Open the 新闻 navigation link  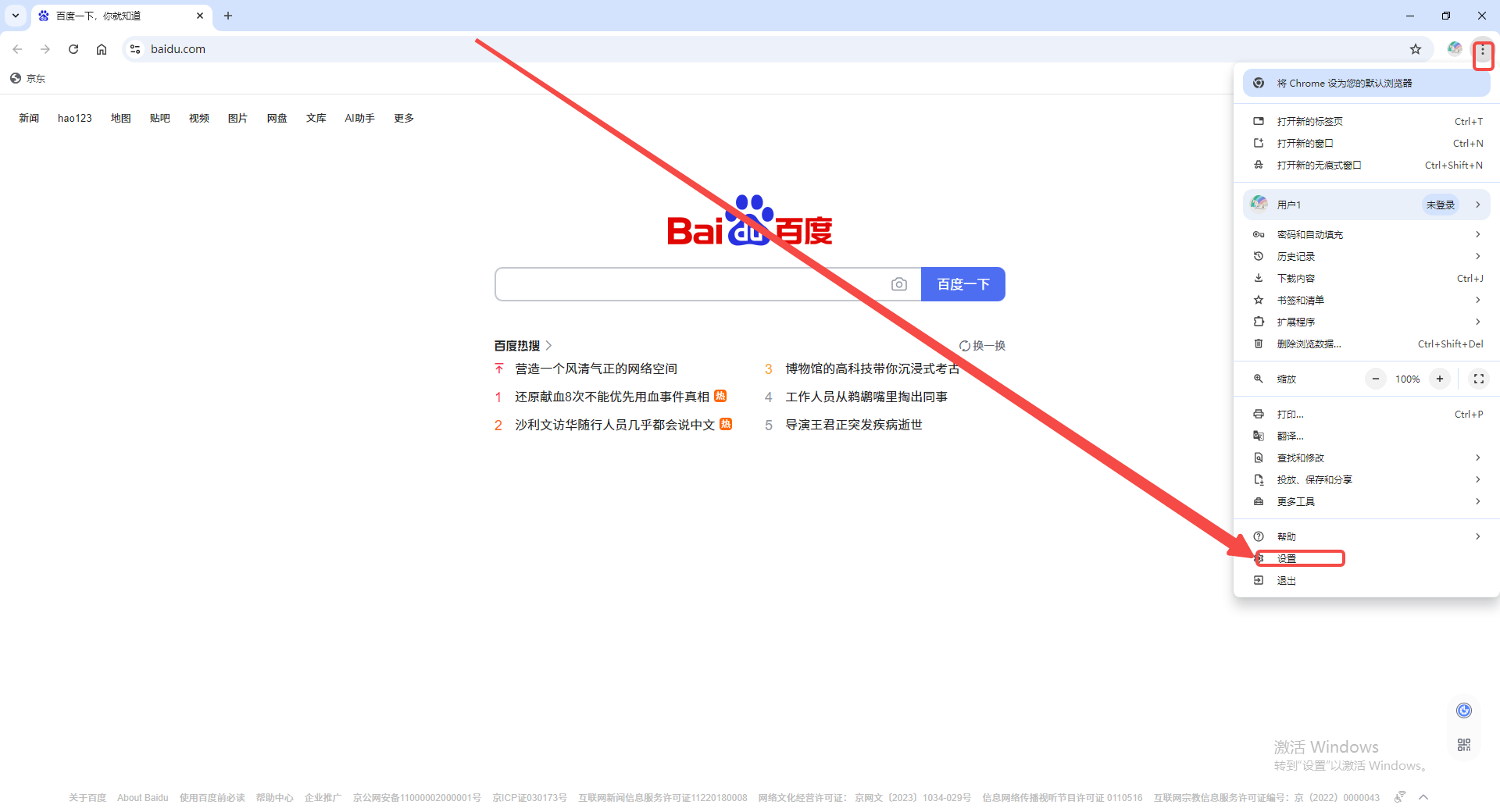pos(29,118)
